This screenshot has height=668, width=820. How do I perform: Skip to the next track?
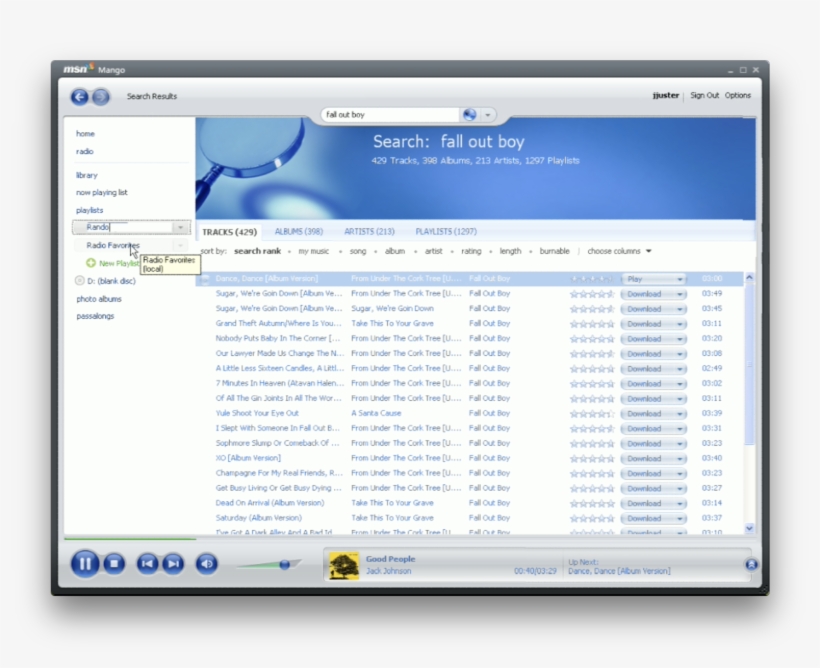[173, 564]
